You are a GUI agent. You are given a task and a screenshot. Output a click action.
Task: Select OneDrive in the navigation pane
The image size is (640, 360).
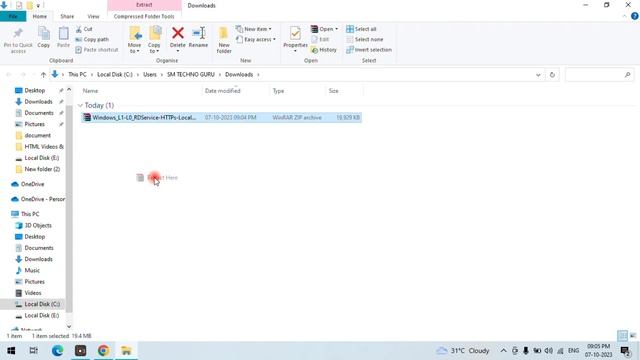pos(32,184)
